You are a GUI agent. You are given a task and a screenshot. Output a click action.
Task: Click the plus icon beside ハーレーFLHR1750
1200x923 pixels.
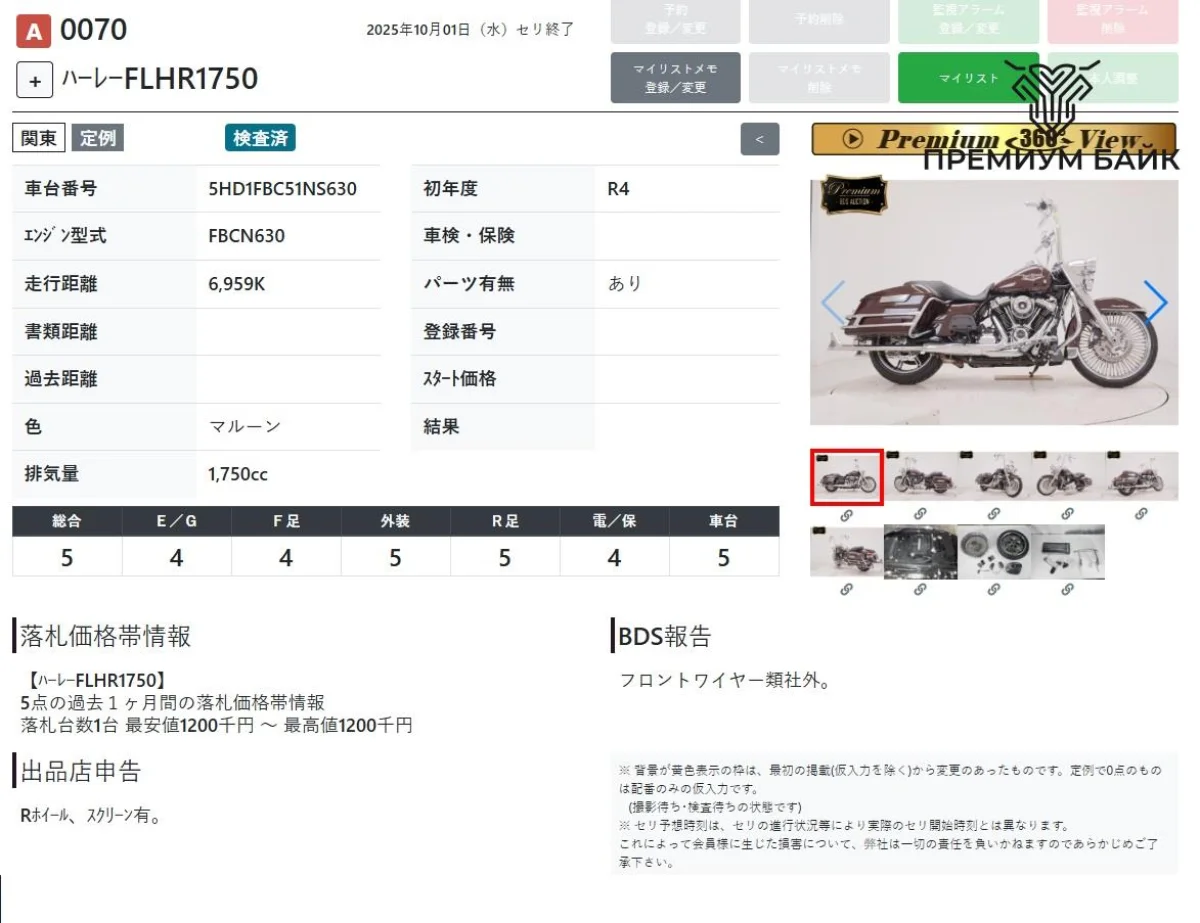34,80
